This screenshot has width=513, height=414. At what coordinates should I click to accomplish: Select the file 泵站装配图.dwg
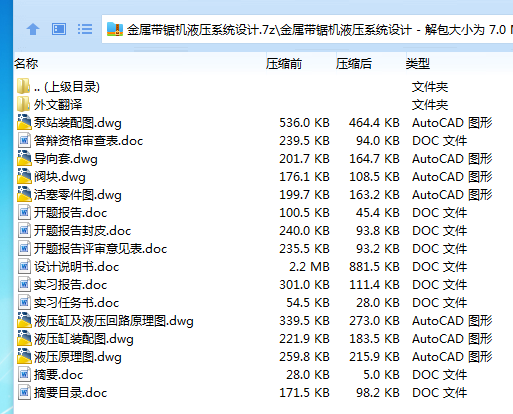78,123
